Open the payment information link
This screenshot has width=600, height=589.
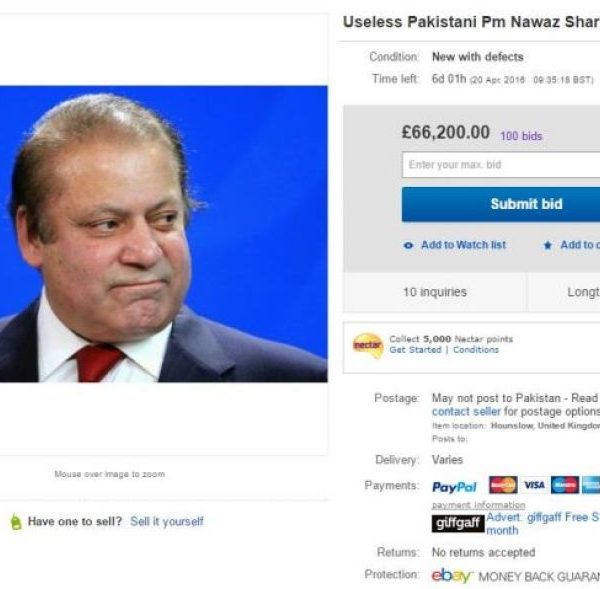478,505
